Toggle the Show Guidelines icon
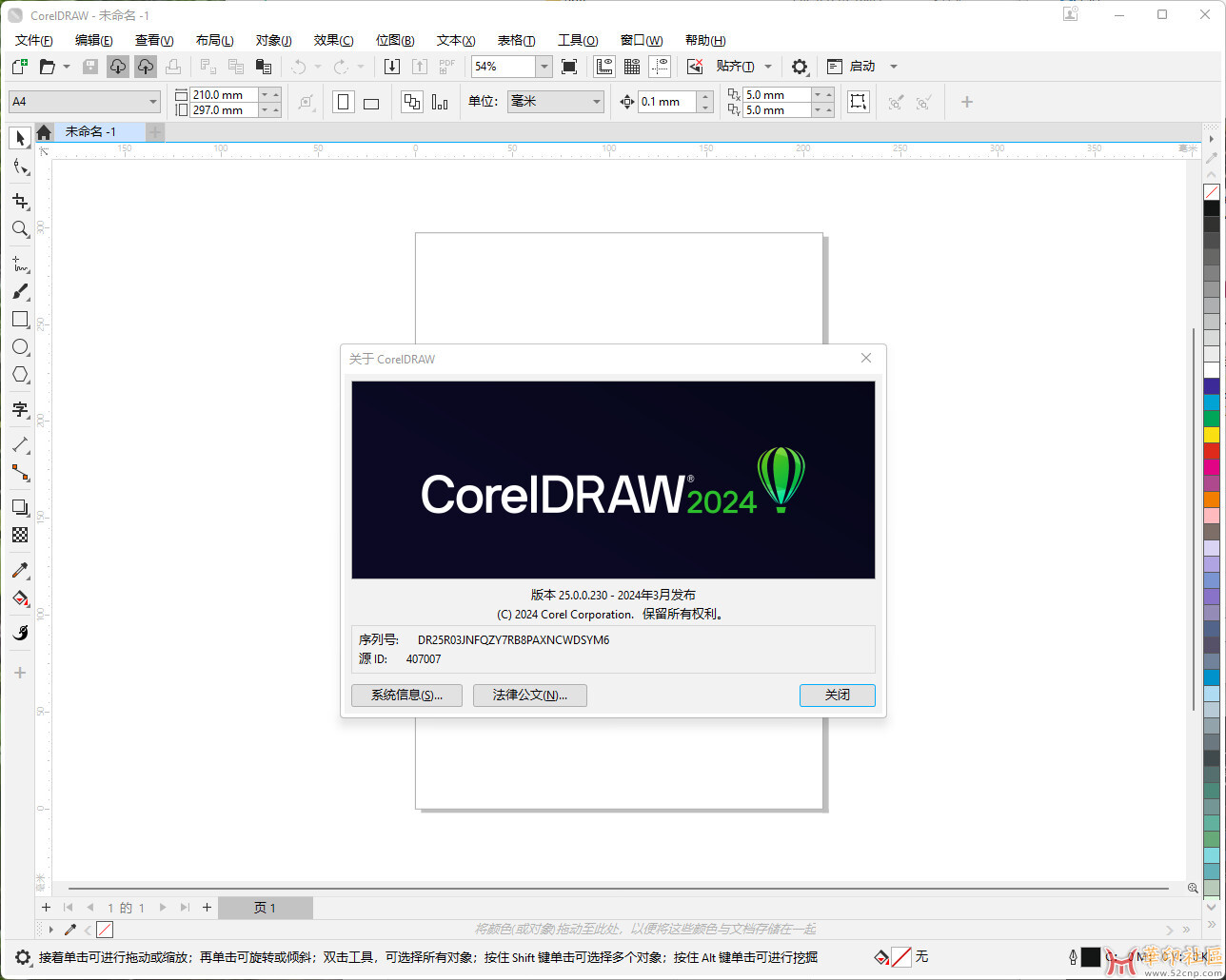 point(661,67)
